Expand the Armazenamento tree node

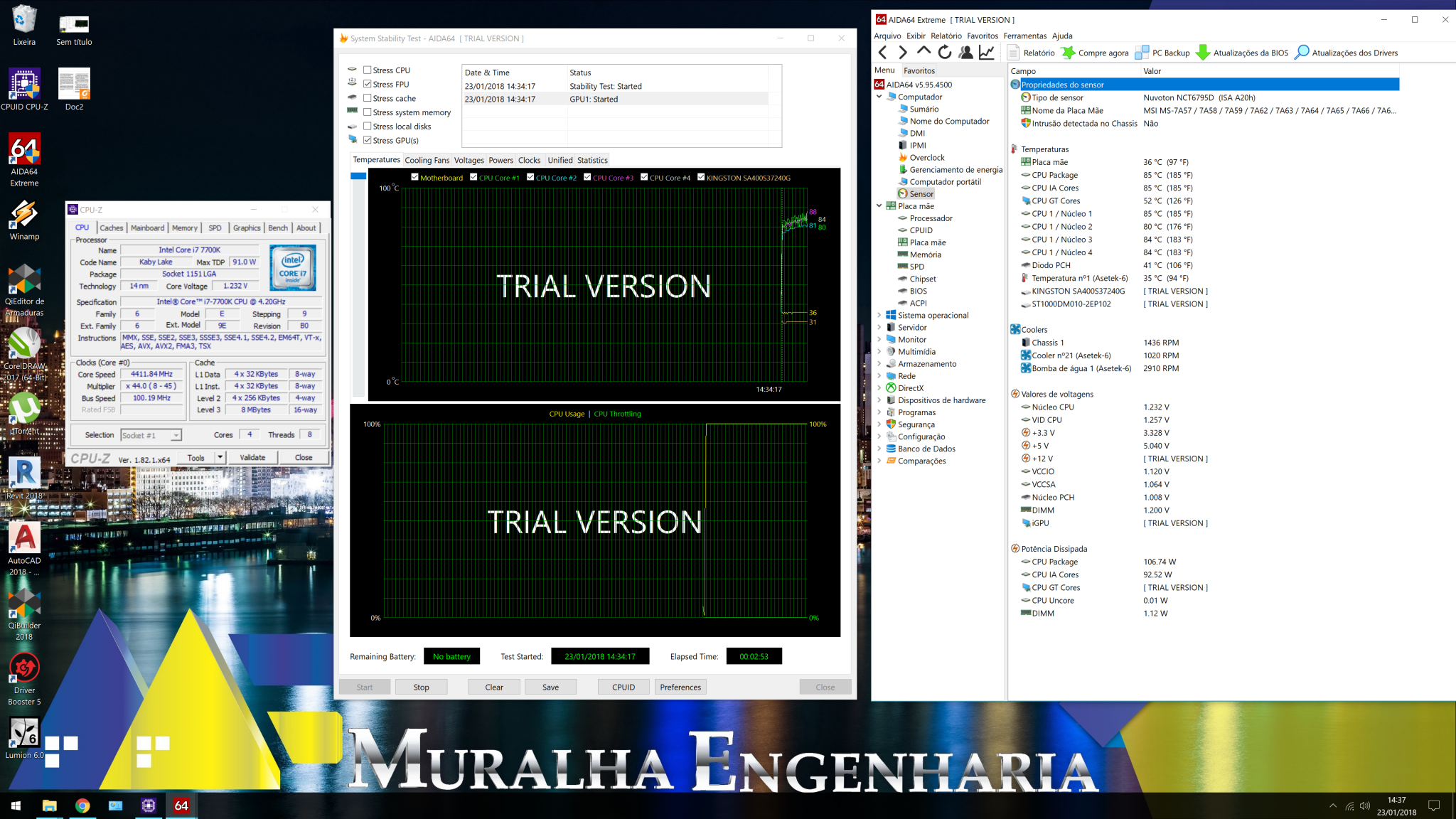coord(879,363)
